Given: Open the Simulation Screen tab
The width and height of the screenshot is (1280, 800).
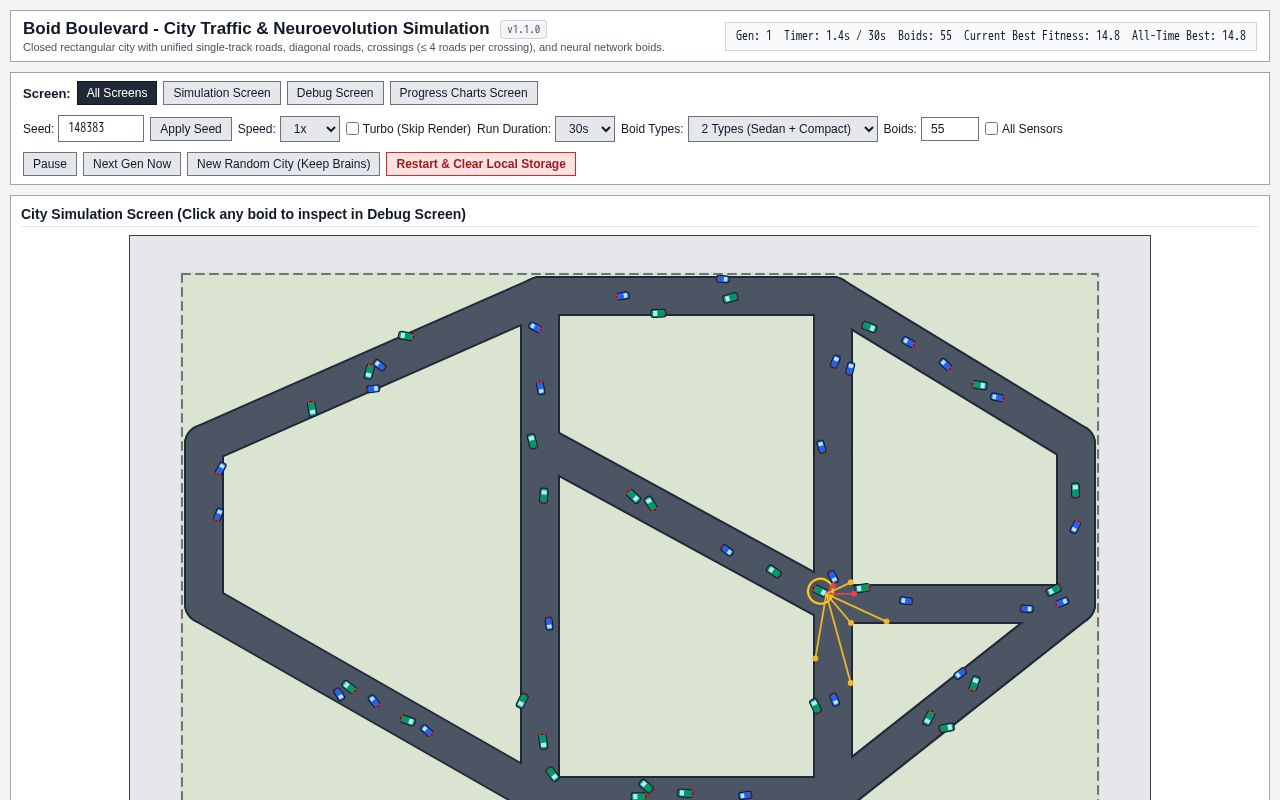Looking at the screenshot, I should click(x=222, y=93).
